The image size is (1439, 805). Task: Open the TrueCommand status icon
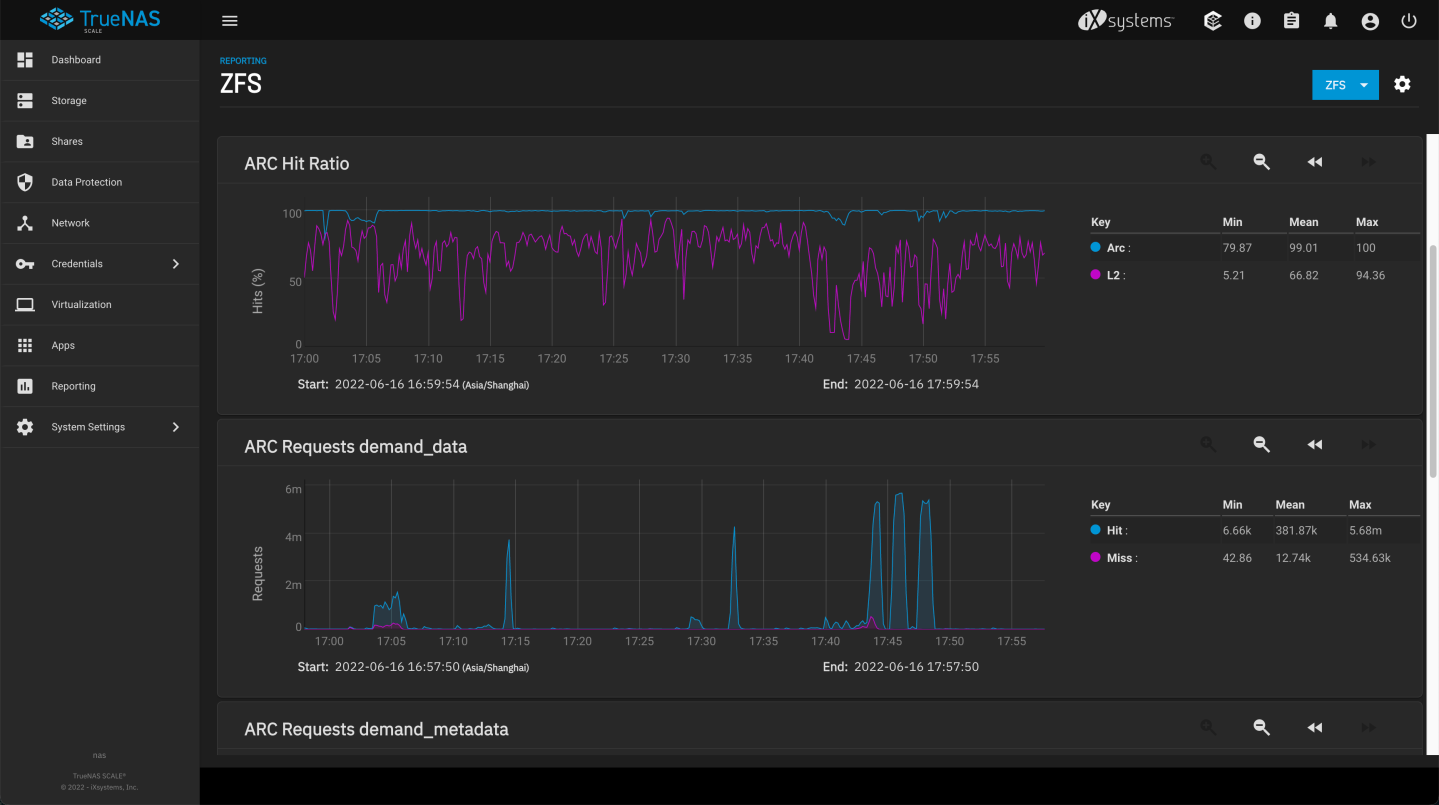(1212, 21)
